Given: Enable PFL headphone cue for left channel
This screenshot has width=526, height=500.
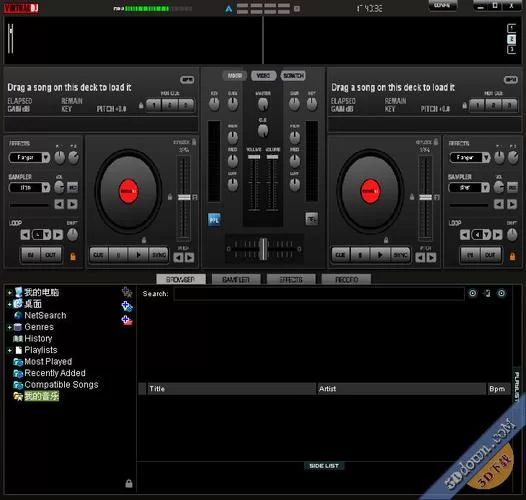Looking at the screenshot, I should (x=214, y=220).
